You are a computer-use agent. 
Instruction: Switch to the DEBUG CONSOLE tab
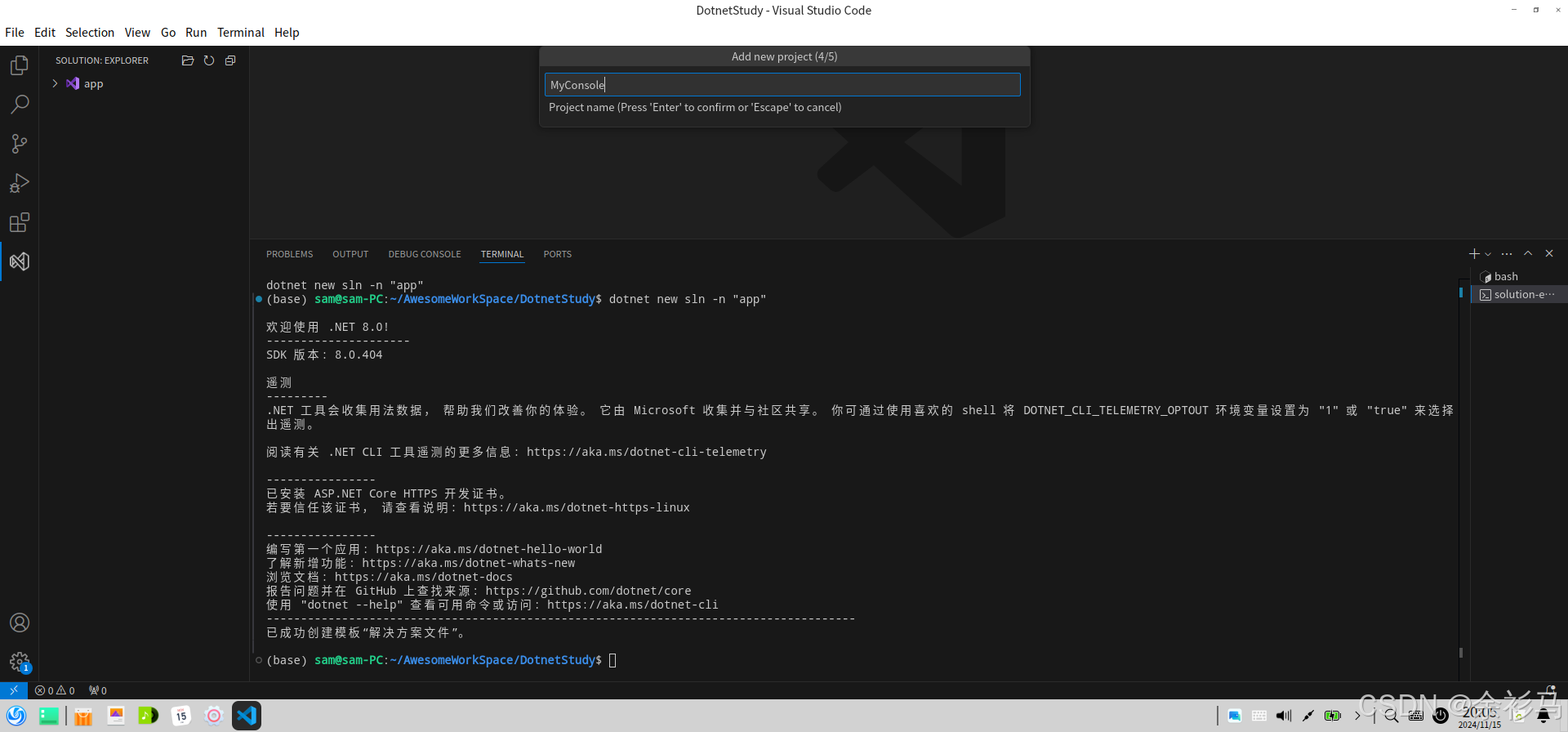click(x=425, y=254)
